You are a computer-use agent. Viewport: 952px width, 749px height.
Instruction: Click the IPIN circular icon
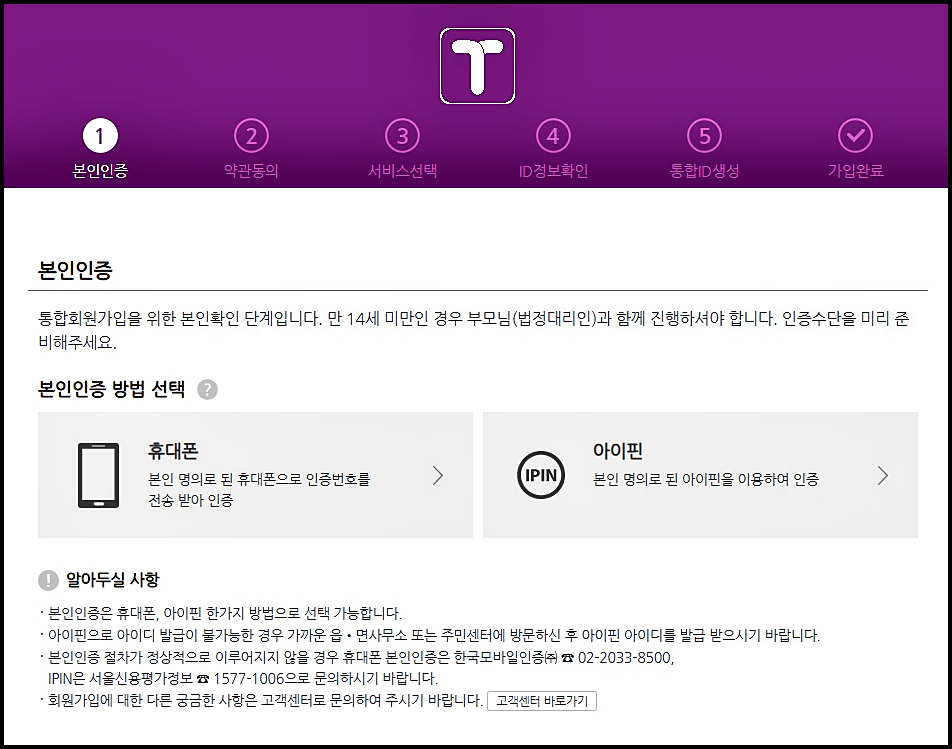(540, 475)
